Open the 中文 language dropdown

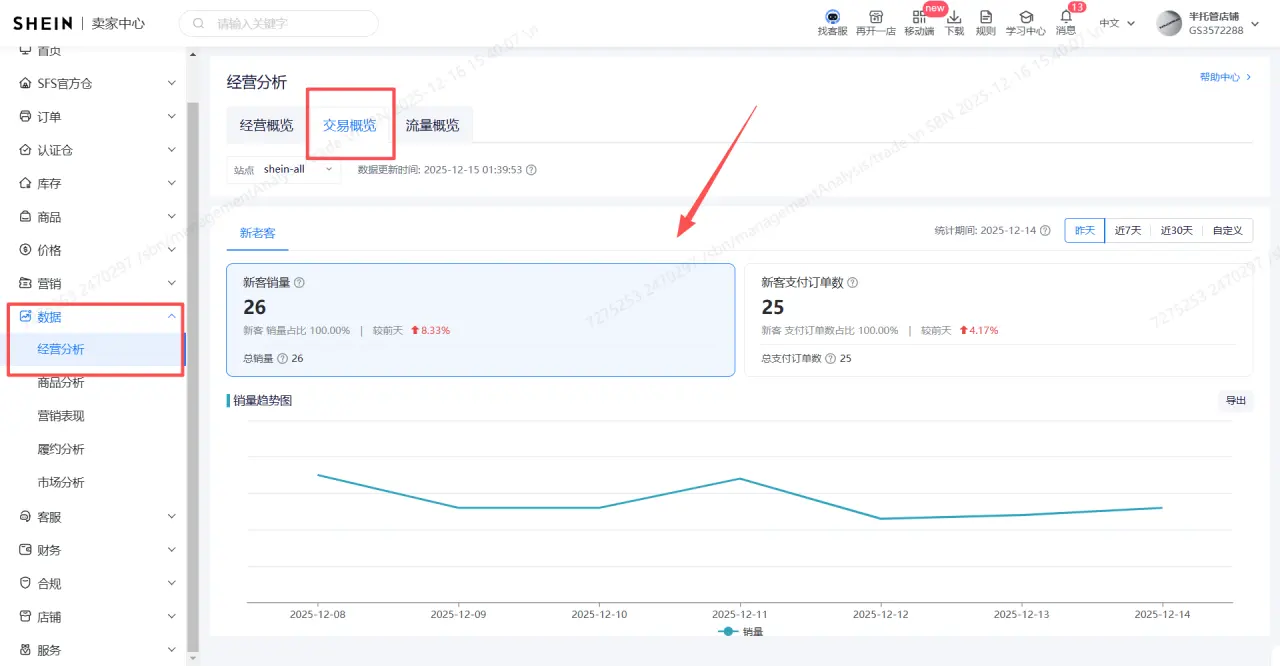click(1117, 23)
